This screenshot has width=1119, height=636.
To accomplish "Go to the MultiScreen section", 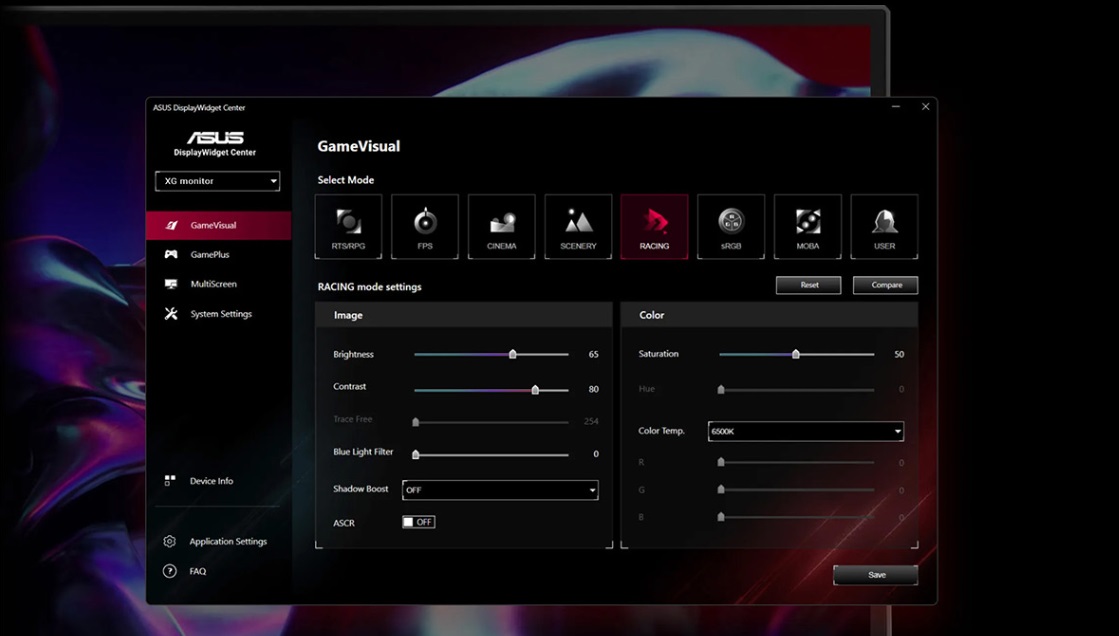I will tap(213, 284).
